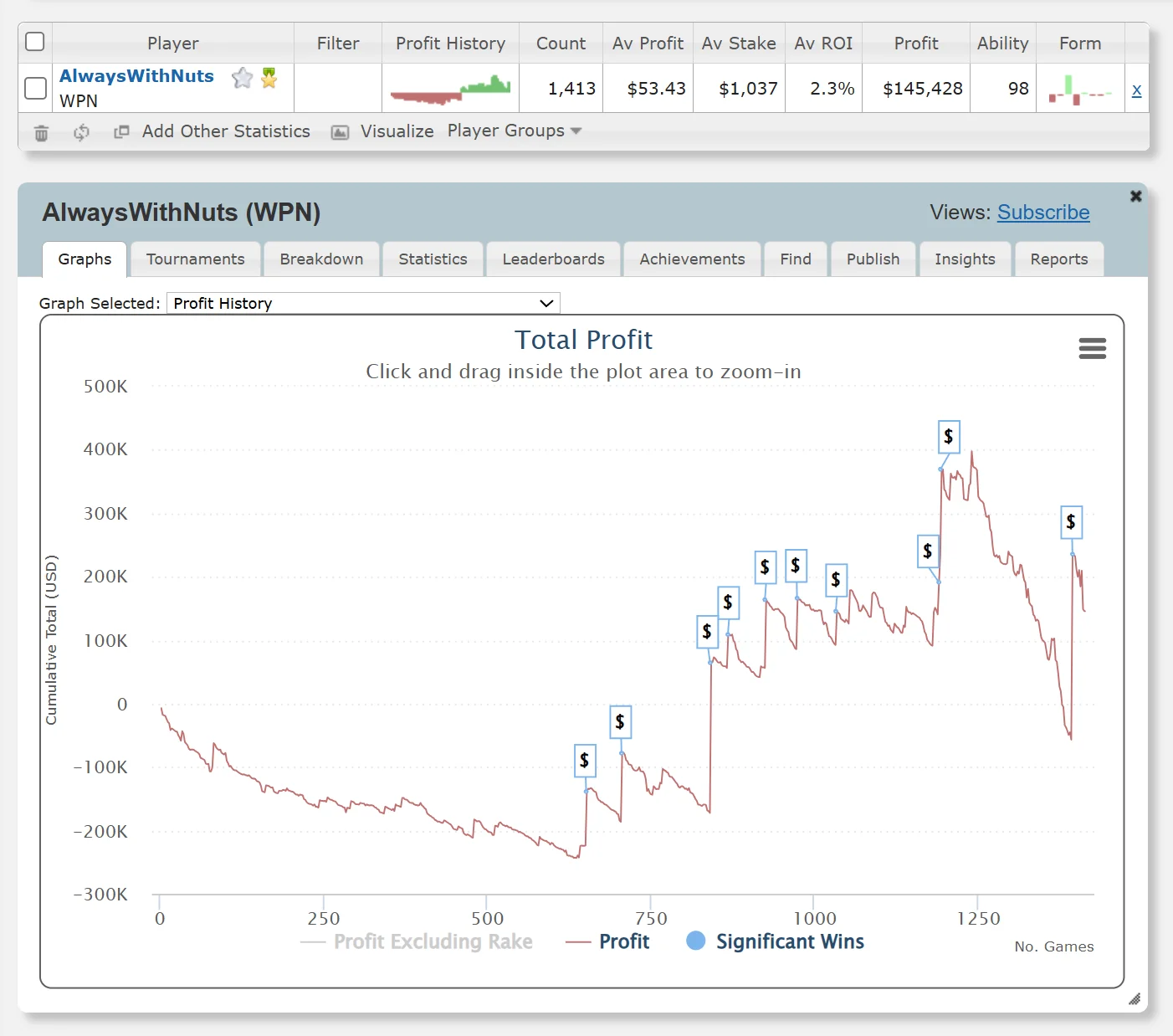1173x1036 pixels.
Task: Click the Visualize chart icon
Action: coord(340,132)
